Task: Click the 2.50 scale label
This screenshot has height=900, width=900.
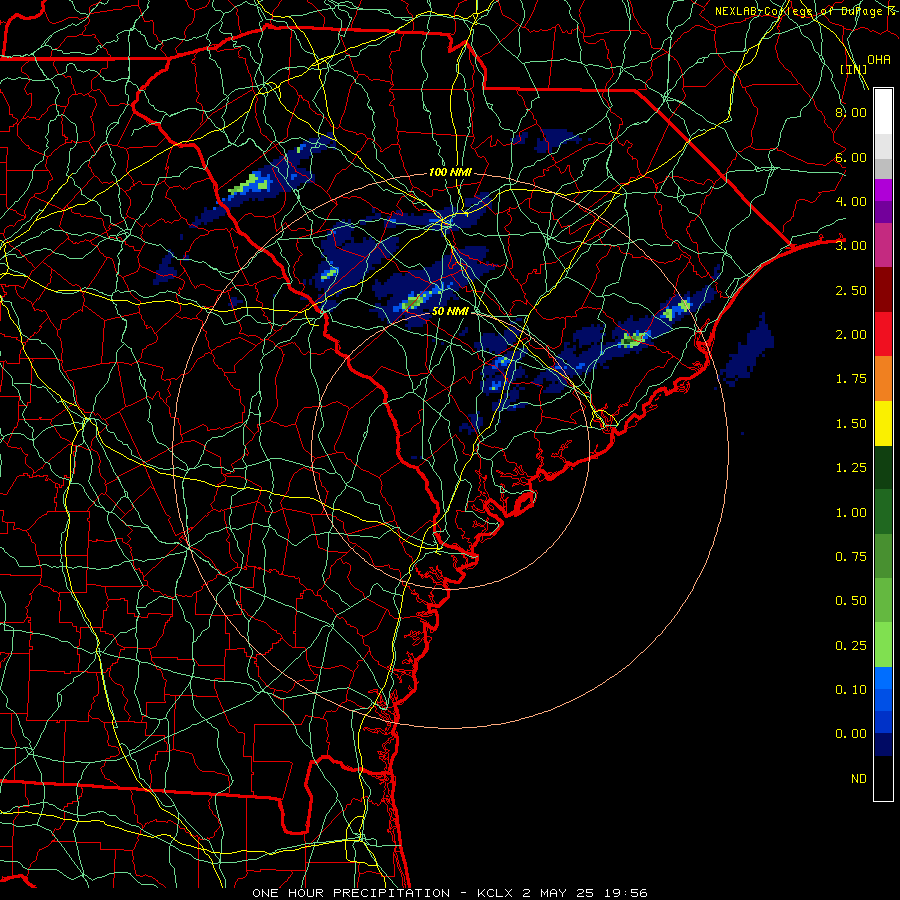Action: pos(851,290)
